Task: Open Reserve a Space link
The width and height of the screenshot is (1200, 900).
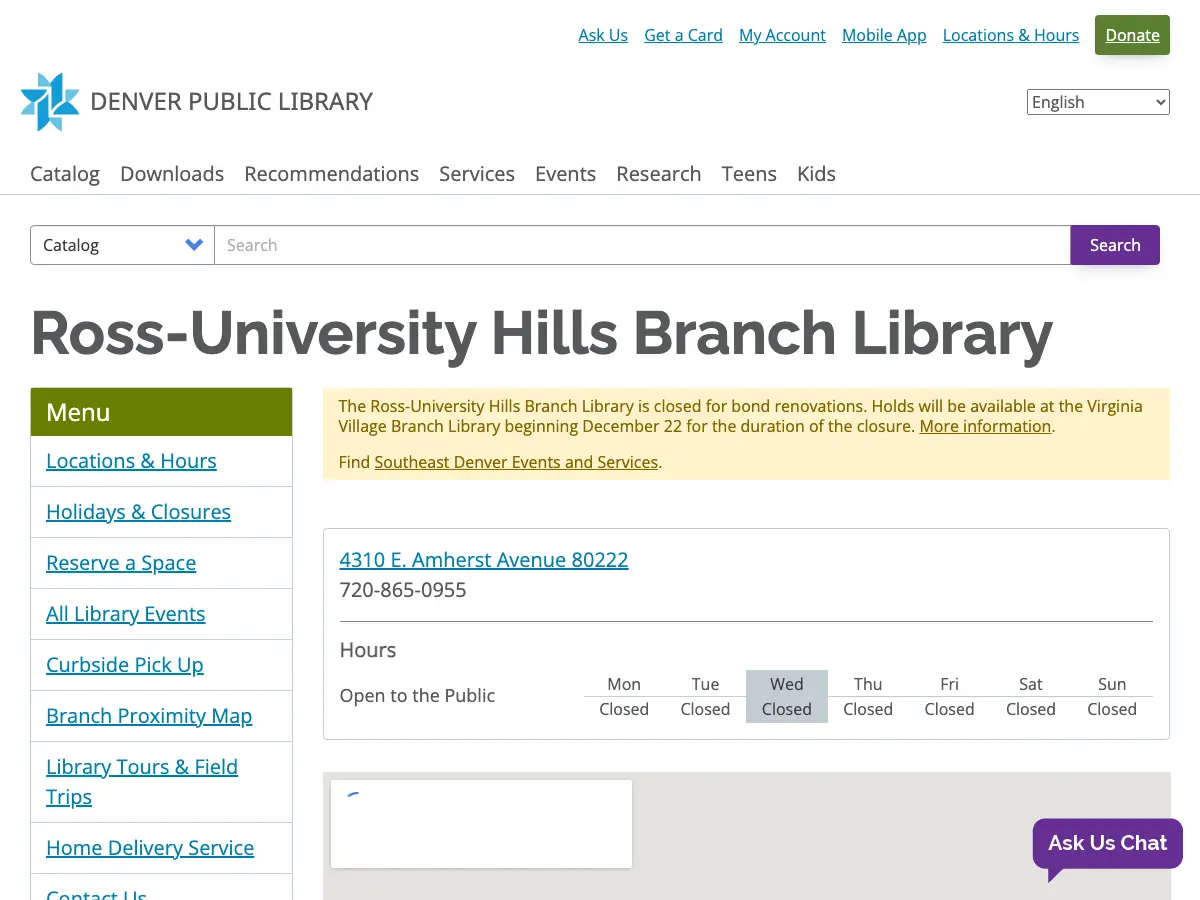Action: [x=121, y=563]
